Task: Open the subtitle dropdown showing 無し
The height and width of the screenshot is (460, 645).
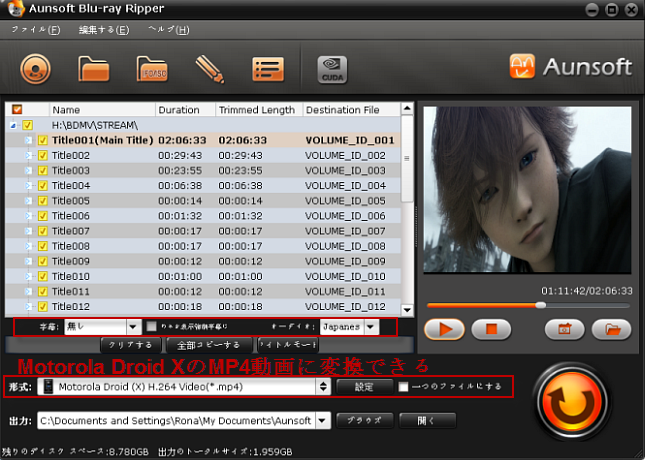Action: 102,327
